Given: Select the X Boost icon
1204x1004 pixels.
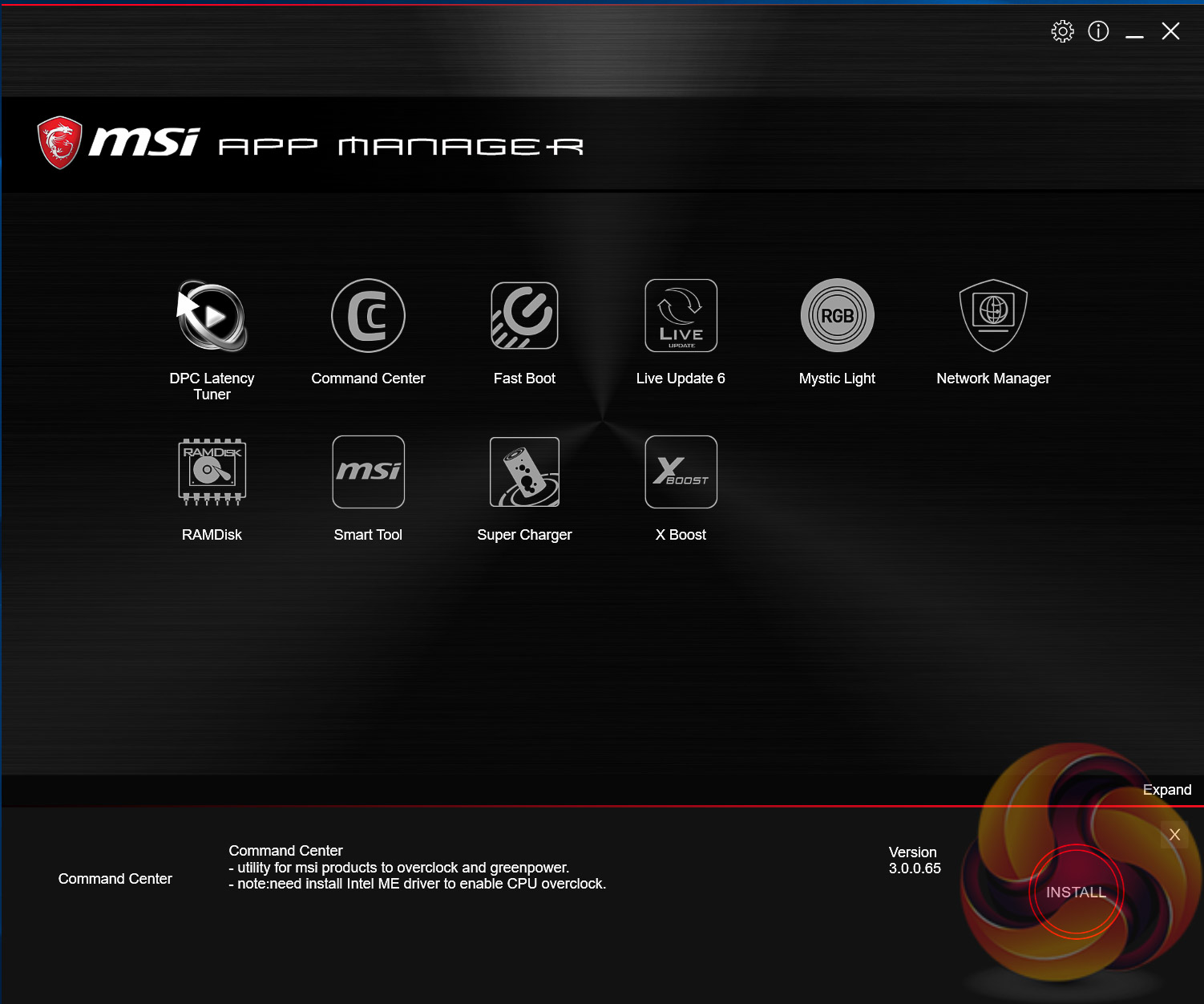Looking at the screenshot, I should pos(681,472).
